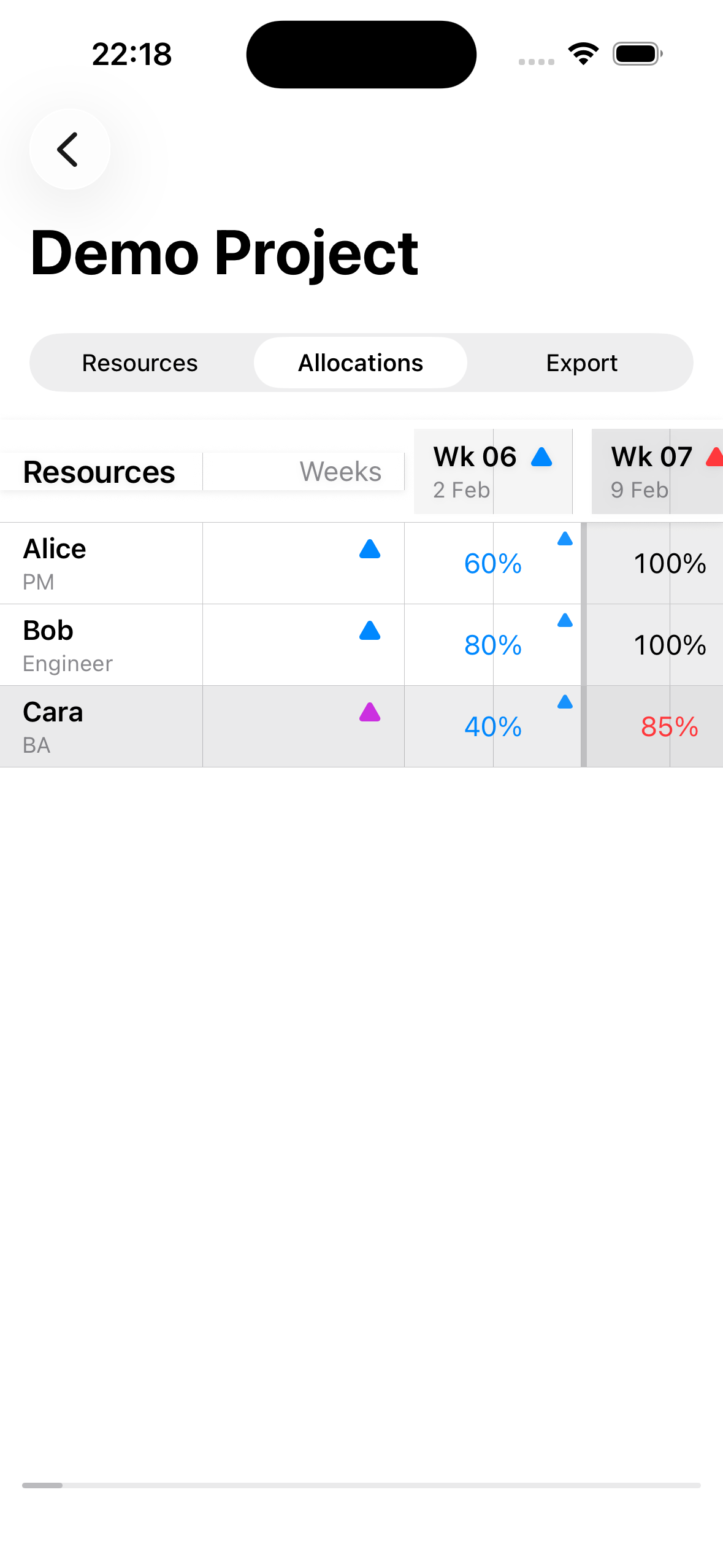Image resolution: width=723 pixels, height=1568 pixels.
Task: Open Cara's red 85% overallocation cell
Action: [x=670, y=726]
